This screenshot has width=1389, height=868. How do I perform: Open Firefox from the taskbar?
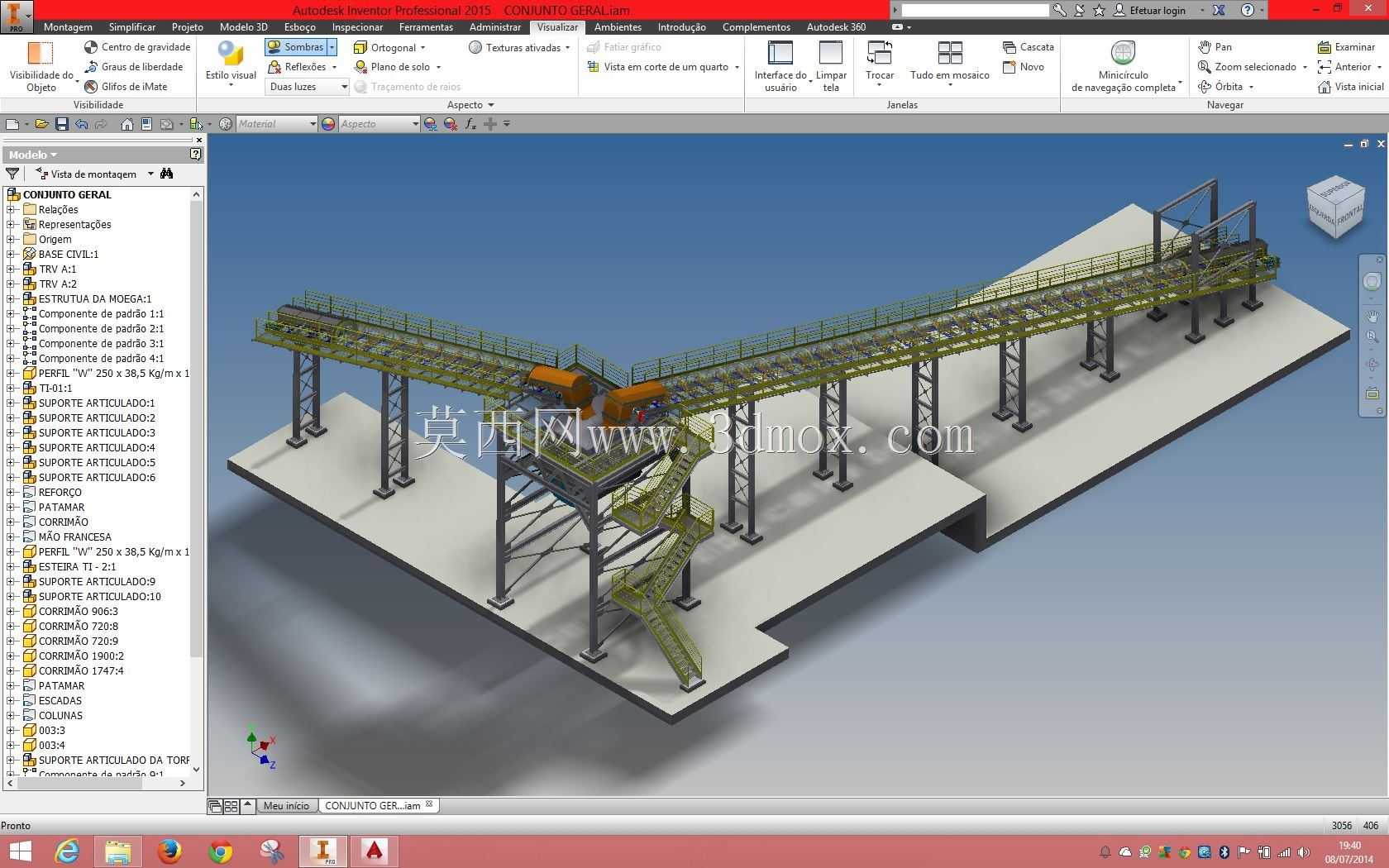[169, 851]
